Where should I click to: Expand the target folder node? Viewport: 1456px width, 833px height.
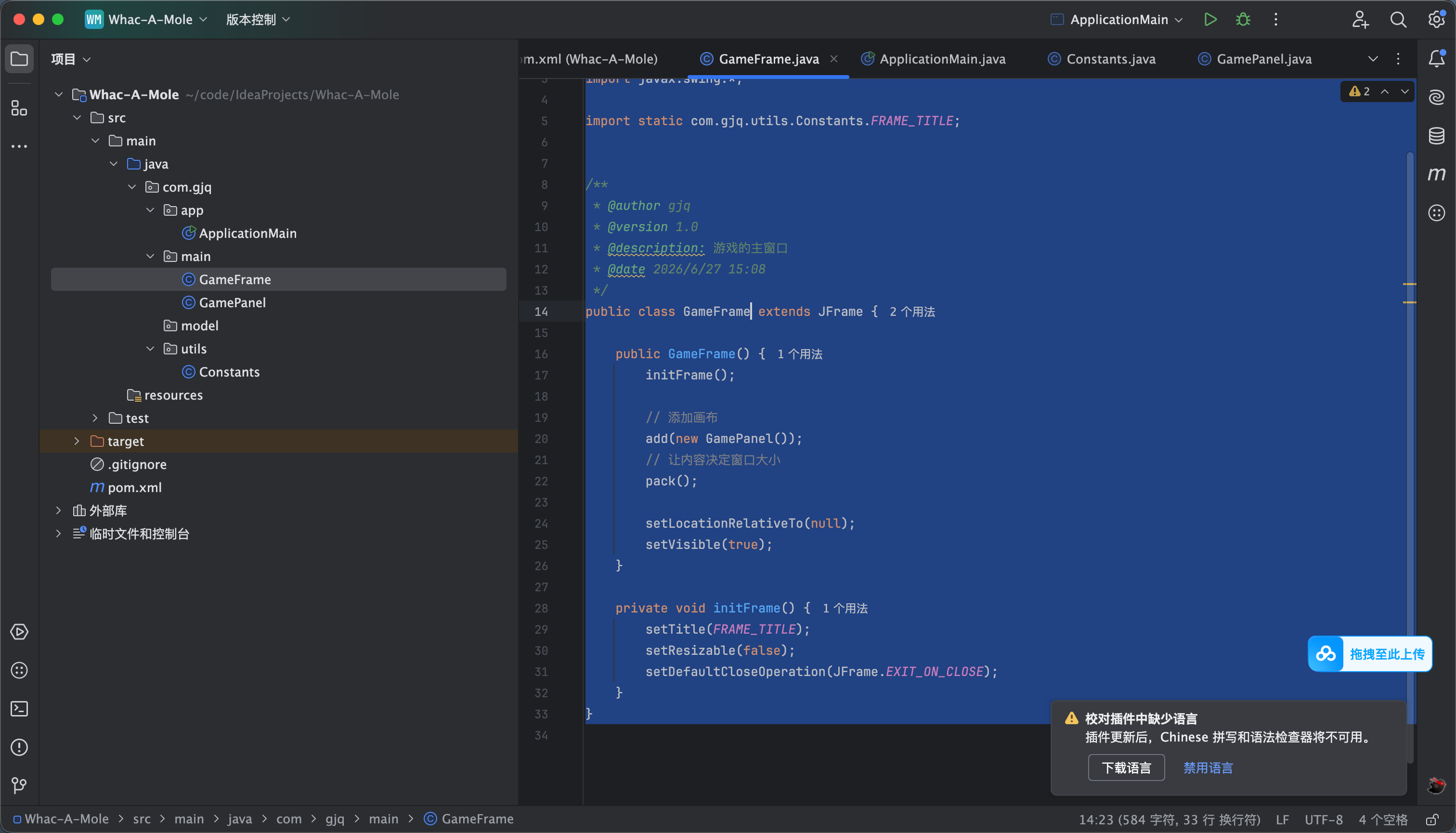point(77,441)
